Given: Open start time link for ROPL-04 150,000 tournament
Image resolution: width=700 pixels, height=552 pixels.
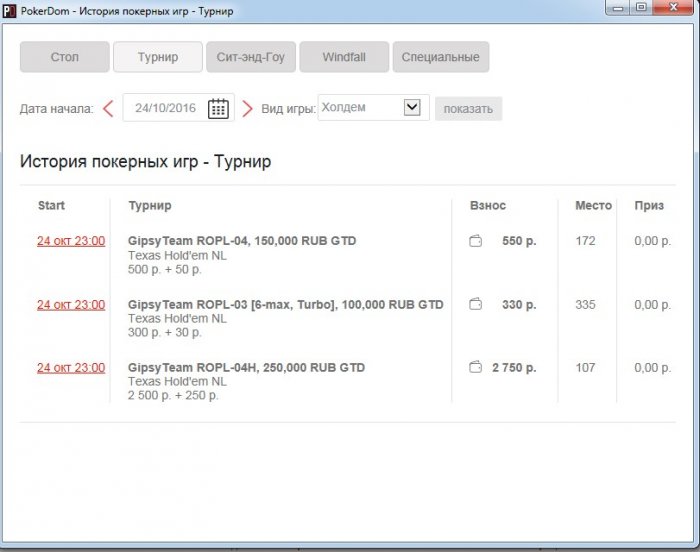Looking at the screenshot, I should (x=71, y=241).
